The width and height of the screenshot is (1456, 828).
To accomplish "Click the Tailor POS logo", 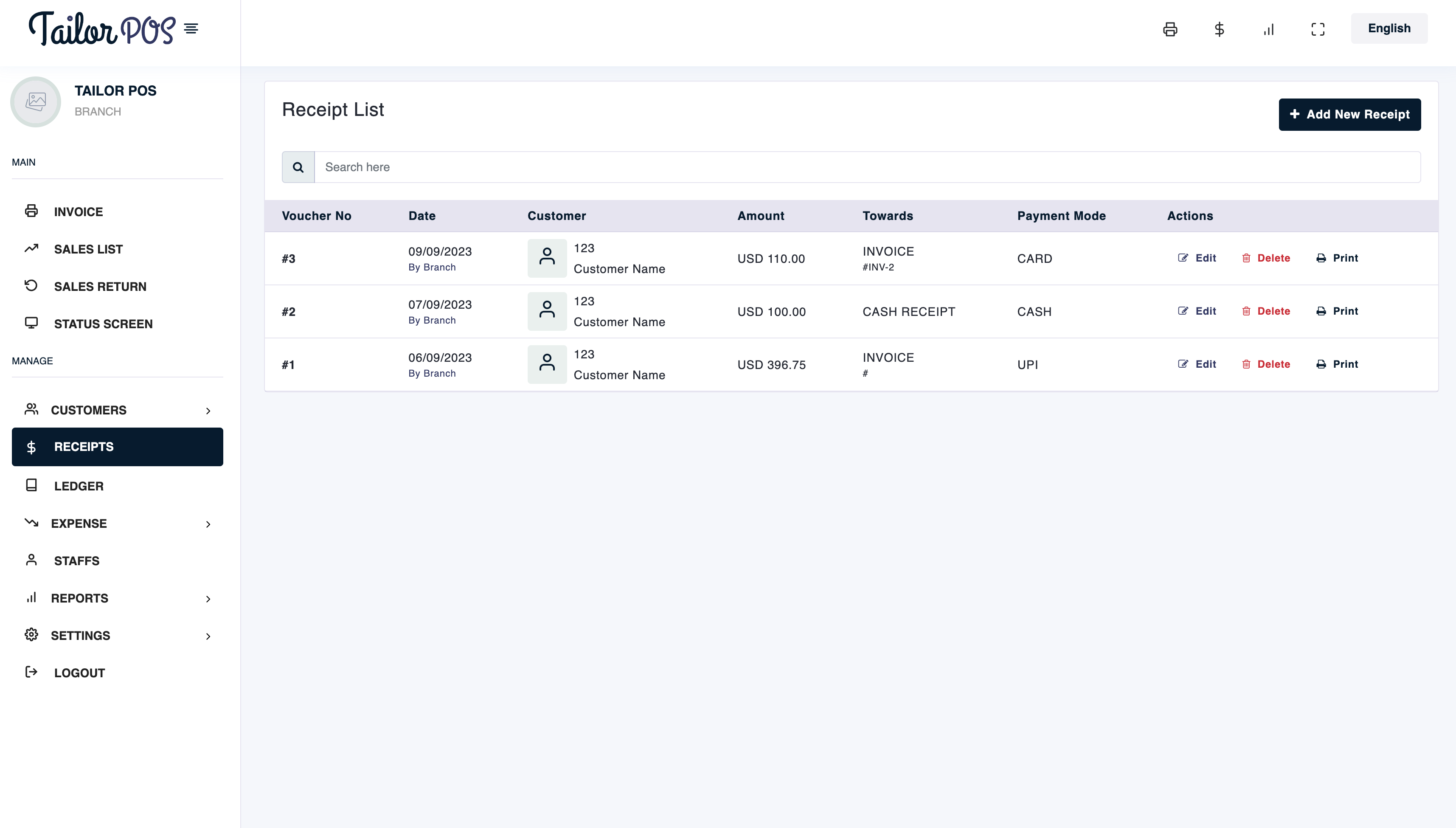I will point(102,28).
